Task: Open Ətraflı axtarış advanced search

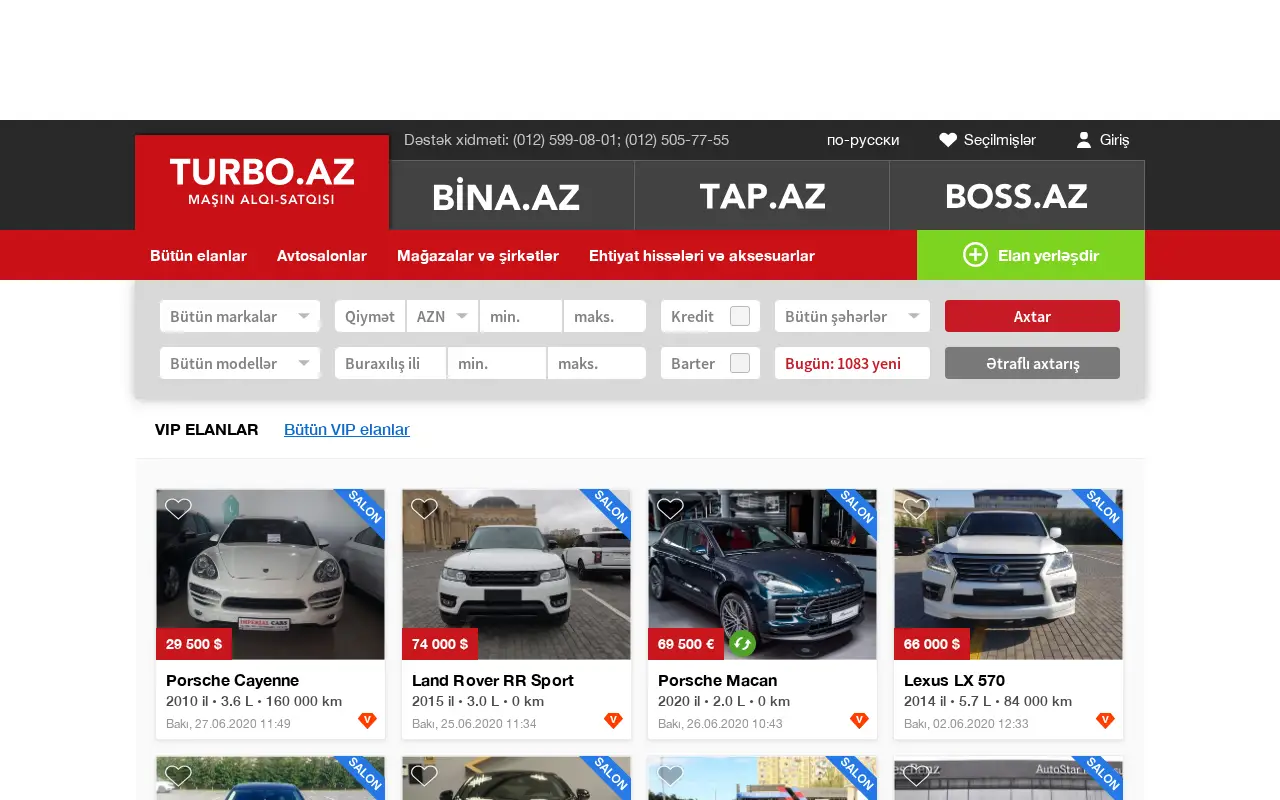Action: 1032,363
